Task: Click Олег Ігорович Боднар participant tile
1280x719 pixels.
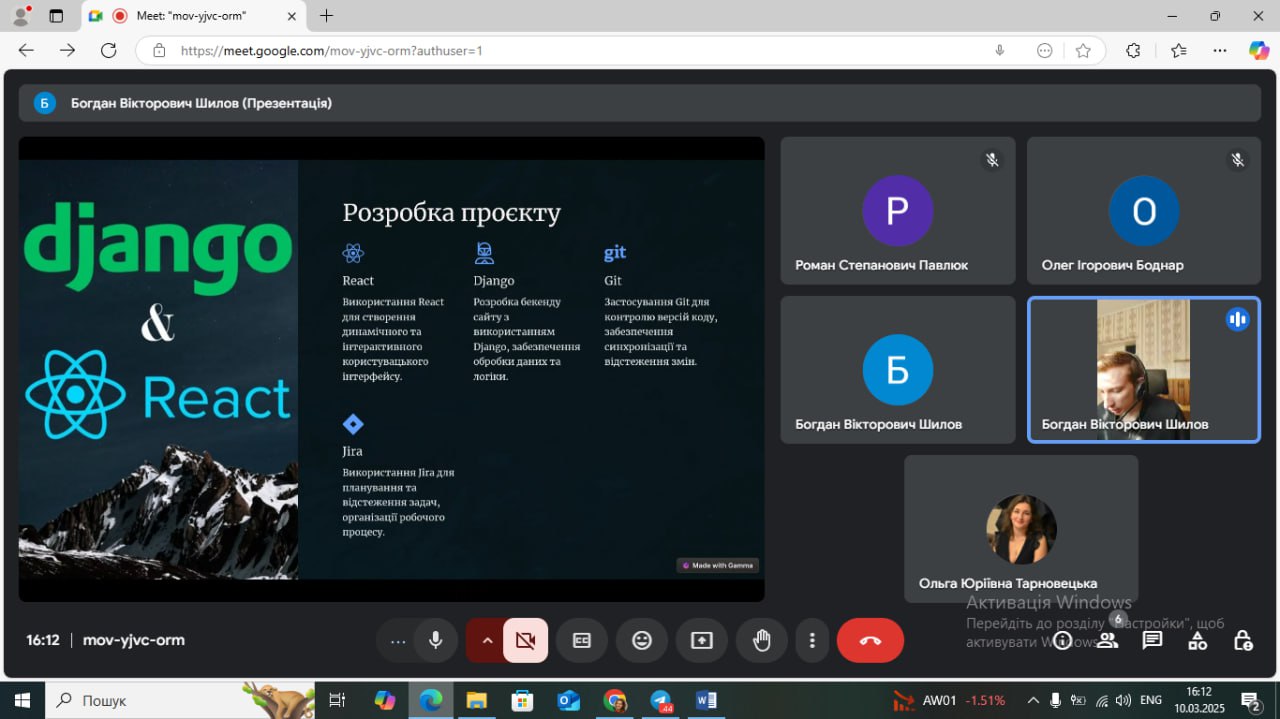Action: pyautogui.click(x=1144, y=211)
